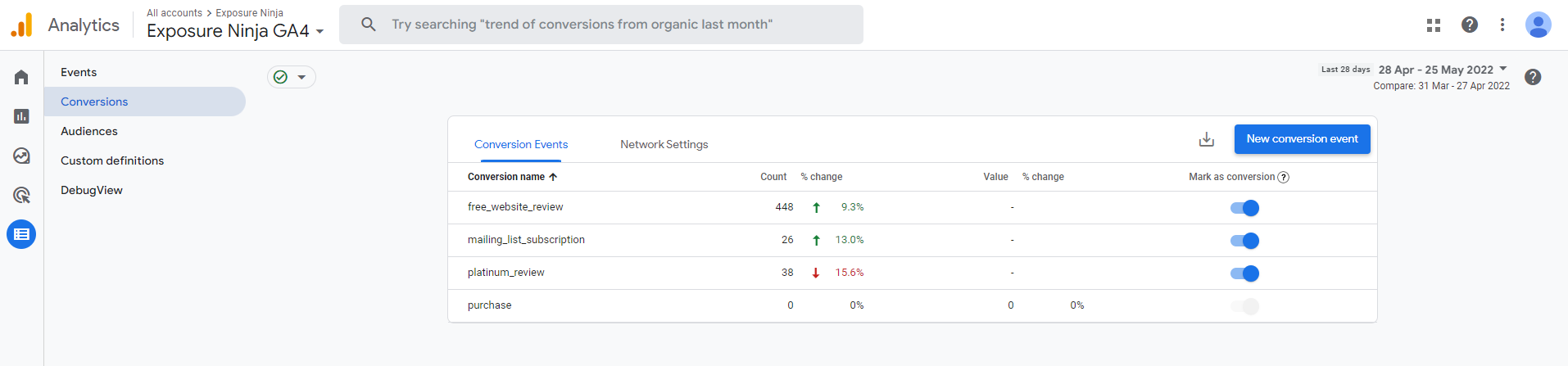Open the Advertising icon in sidebar
The height and width of the screenshot is (366, 1568).
21,195
